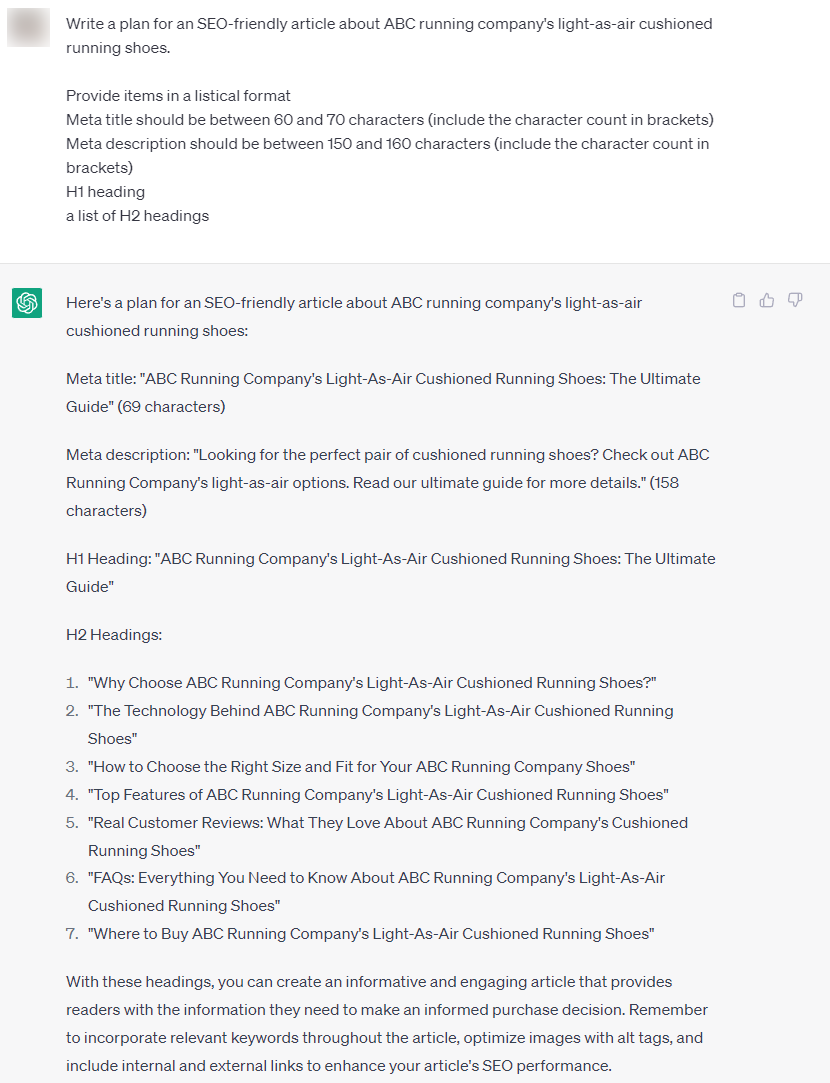Click the prompt's 'H1 heading' line

105,192
